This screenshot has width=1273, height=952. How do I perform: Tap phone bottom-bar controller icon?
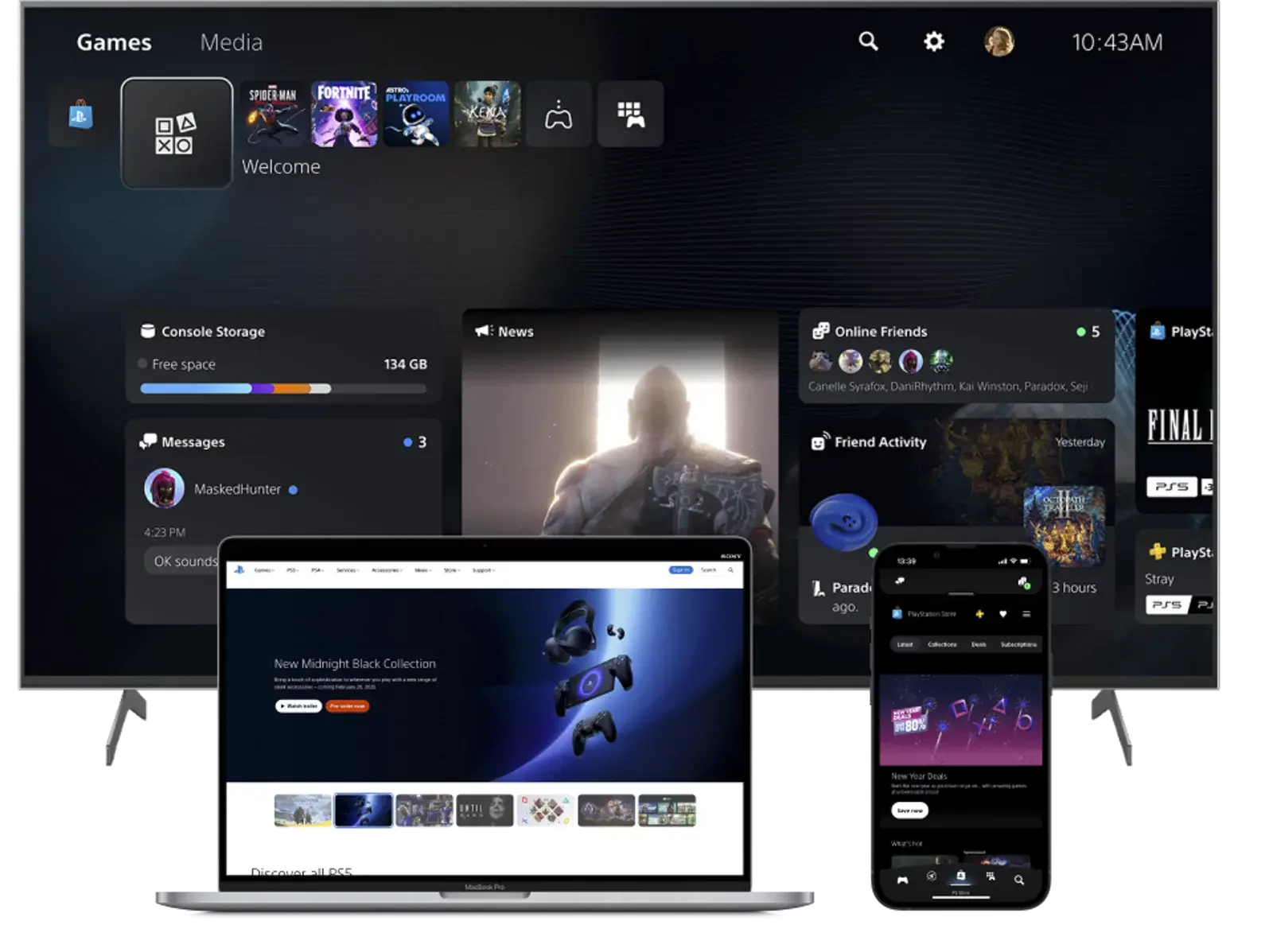coord(902,880)
